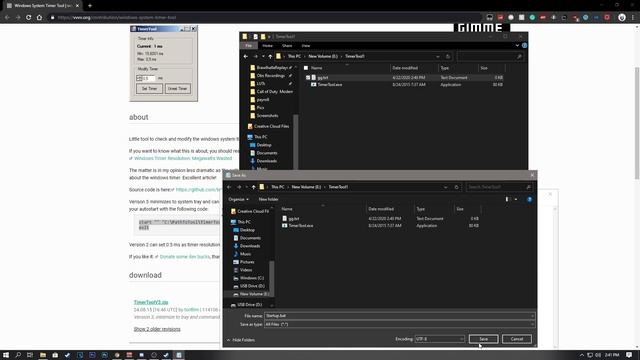This screenshot has width=640, height=360.
Task: Click the File name input field
Action: (x=399, y=316)
